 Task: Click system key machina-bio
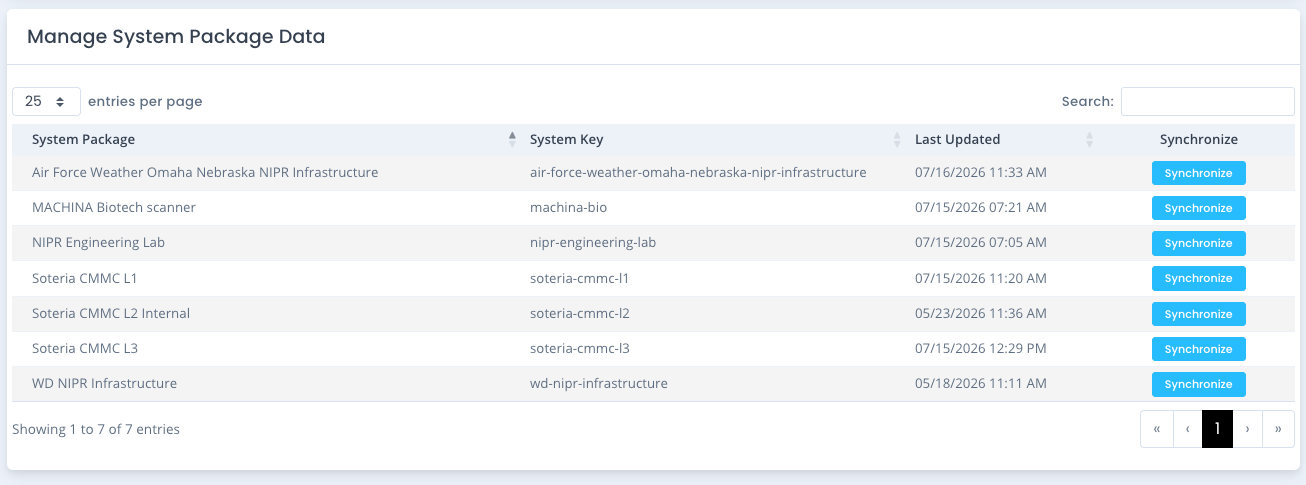click(x=568, y=207)
